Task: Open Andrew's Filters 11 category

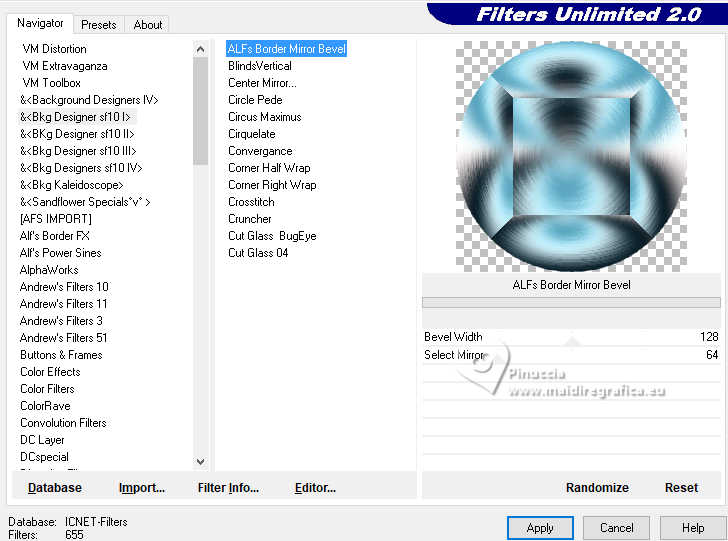Action: point(63,304)
